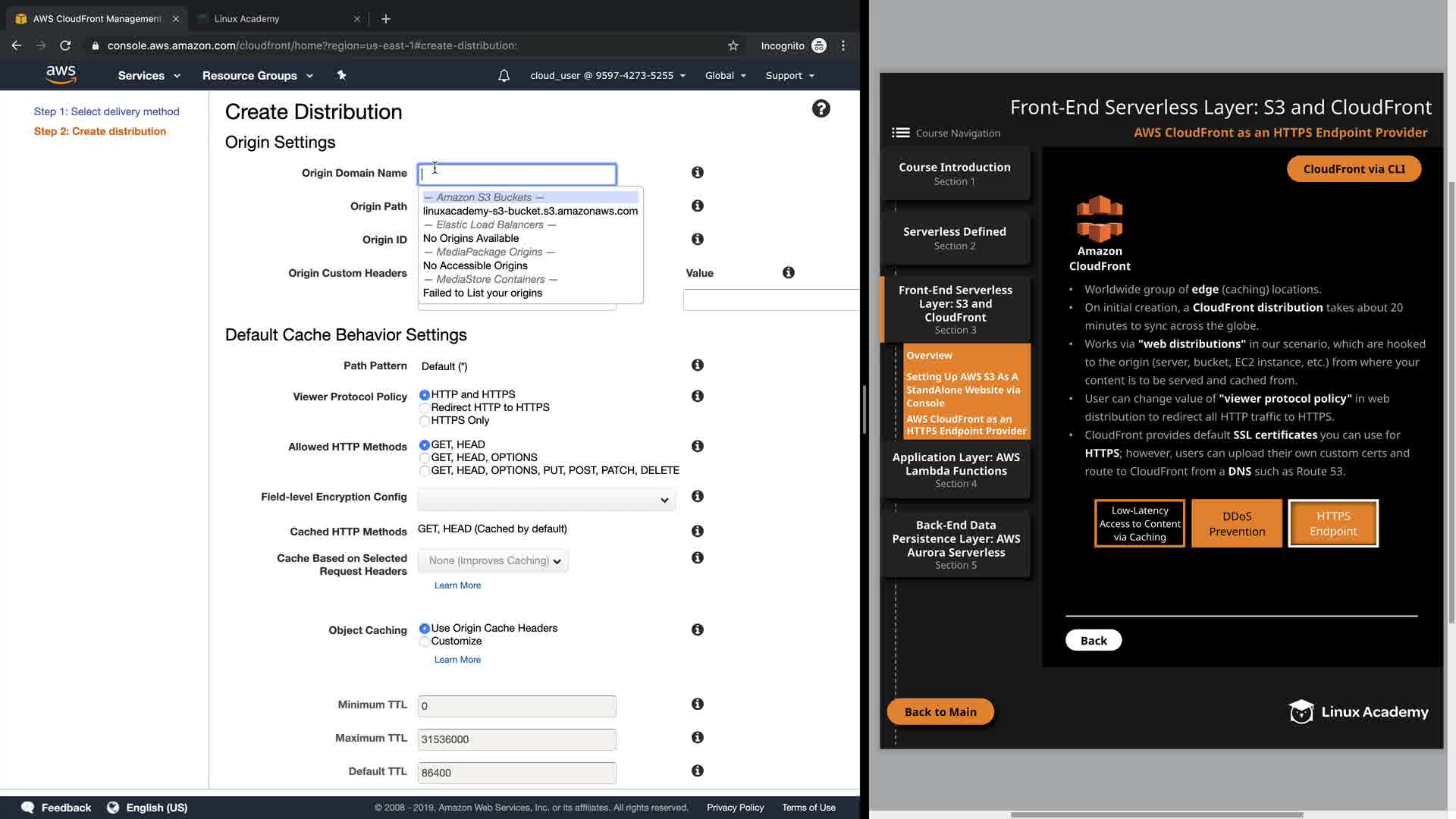Screen dimensions: 1456x819
Task: Go to Step 1: Select delivery method
Action: click(x=106, y=111)
